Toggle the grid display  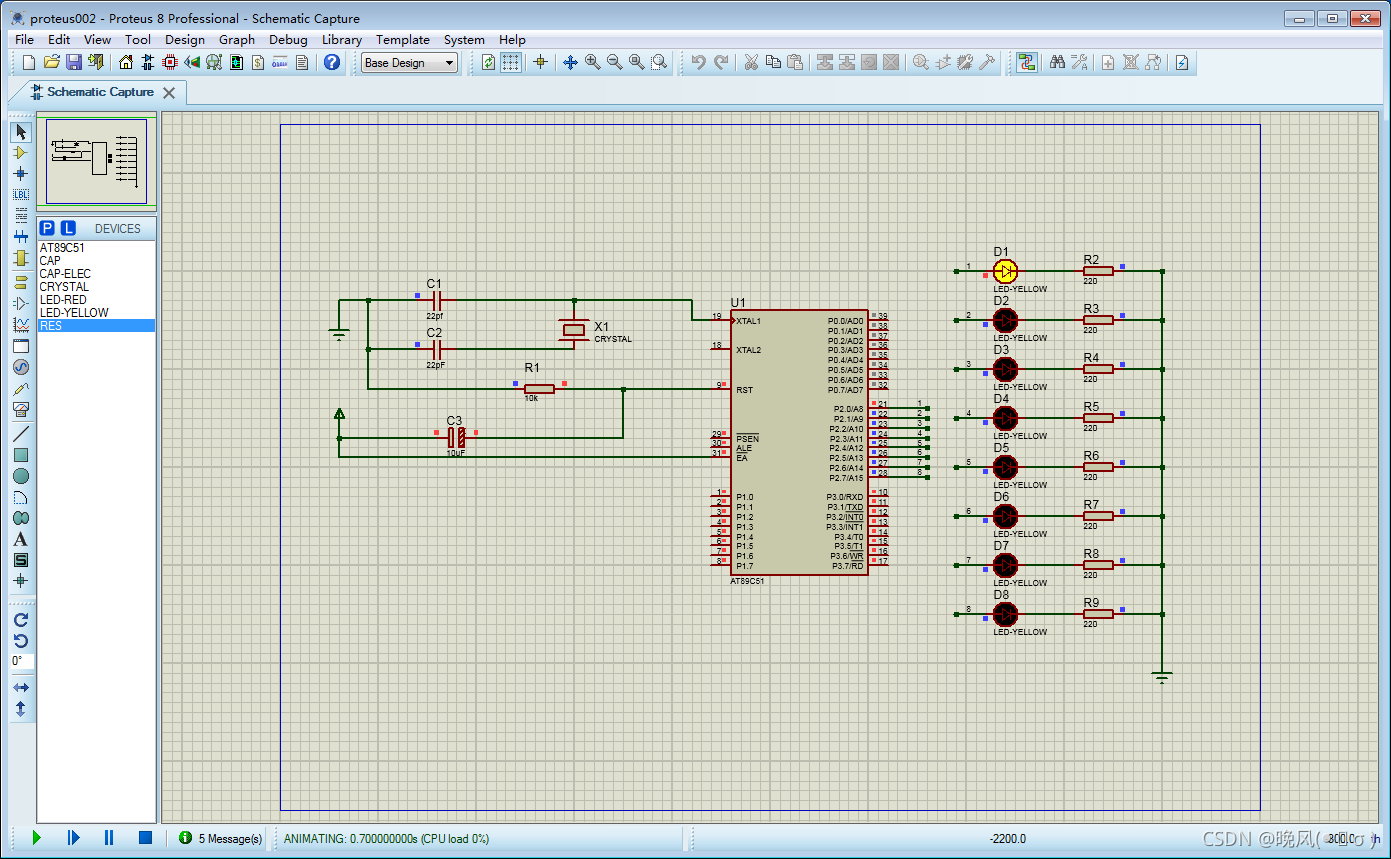point(511,62)
